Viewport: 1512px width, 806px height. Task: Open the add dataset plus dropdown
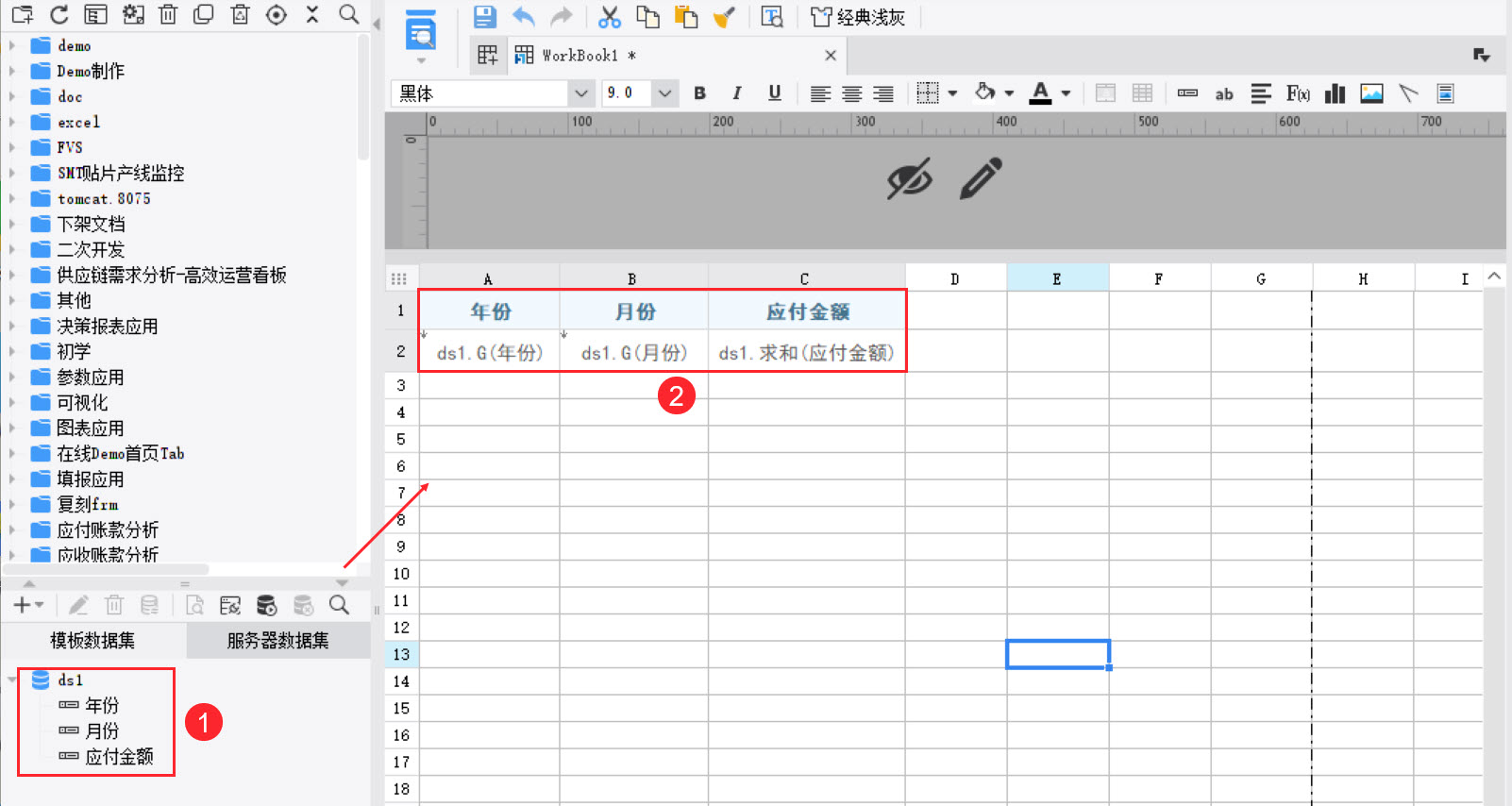[27, 605]
